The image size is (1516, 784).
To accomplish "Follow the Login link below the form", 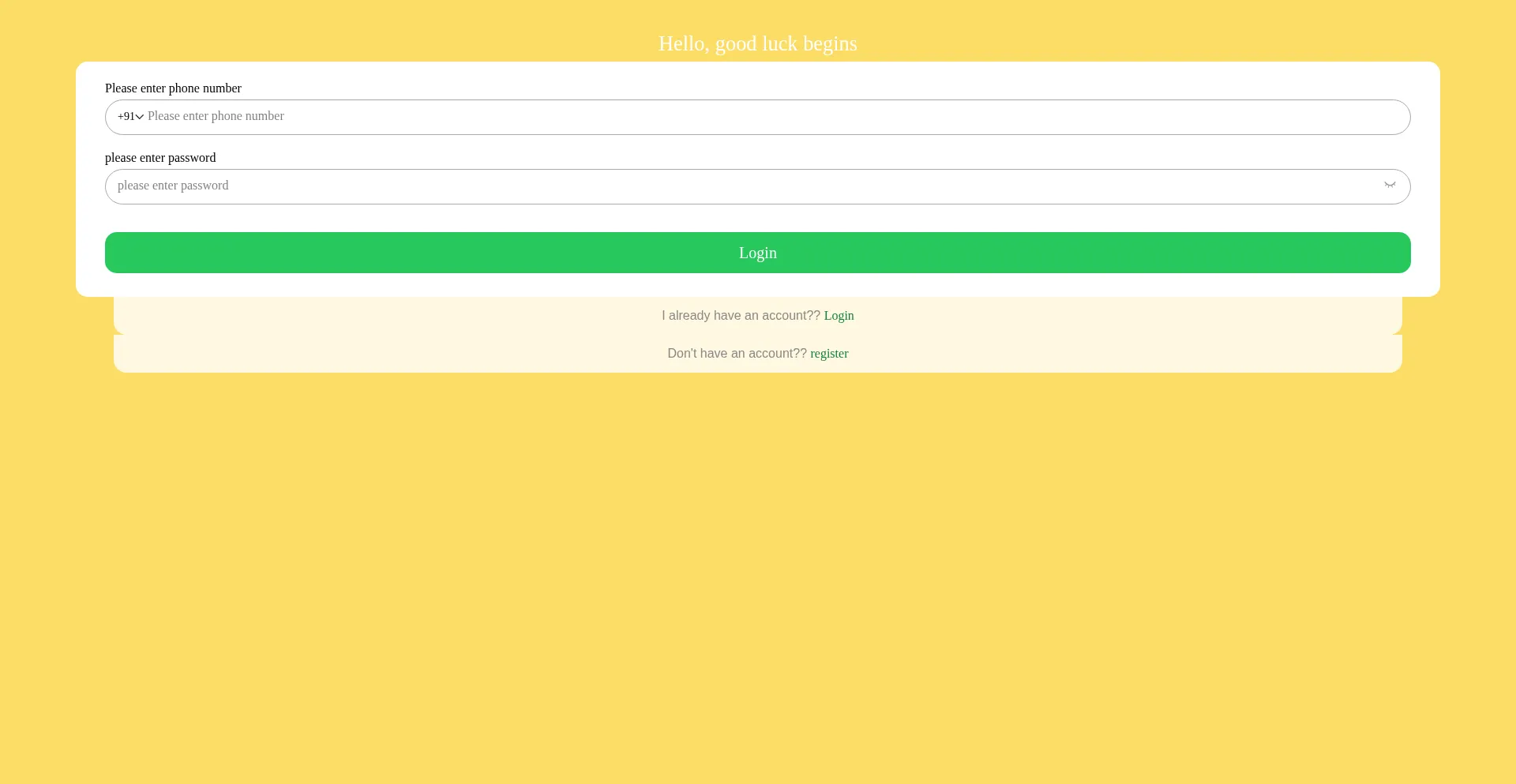I will pyautogui.click(x=839, y=316).
